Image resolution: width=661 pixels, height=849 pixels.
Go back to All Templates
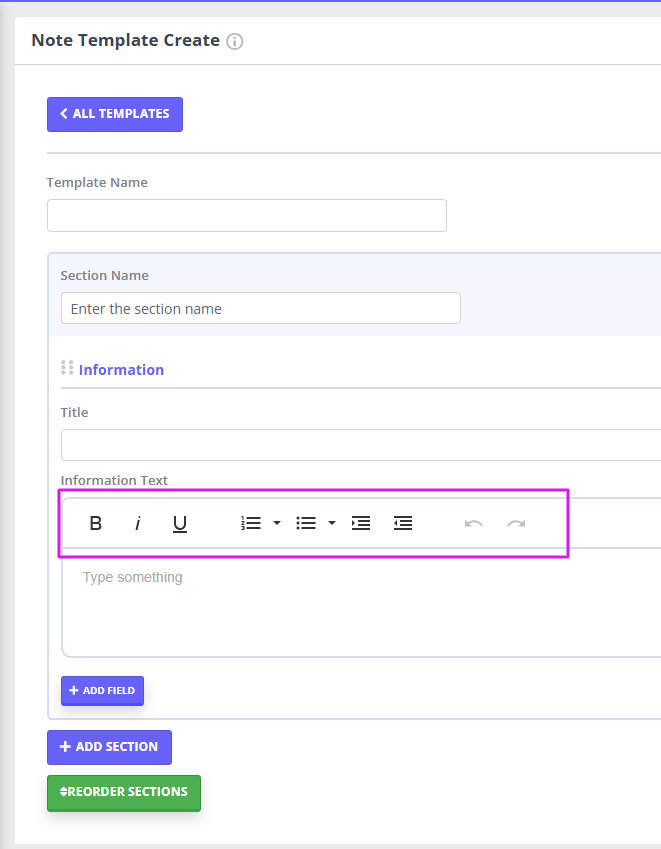(114, 114)
